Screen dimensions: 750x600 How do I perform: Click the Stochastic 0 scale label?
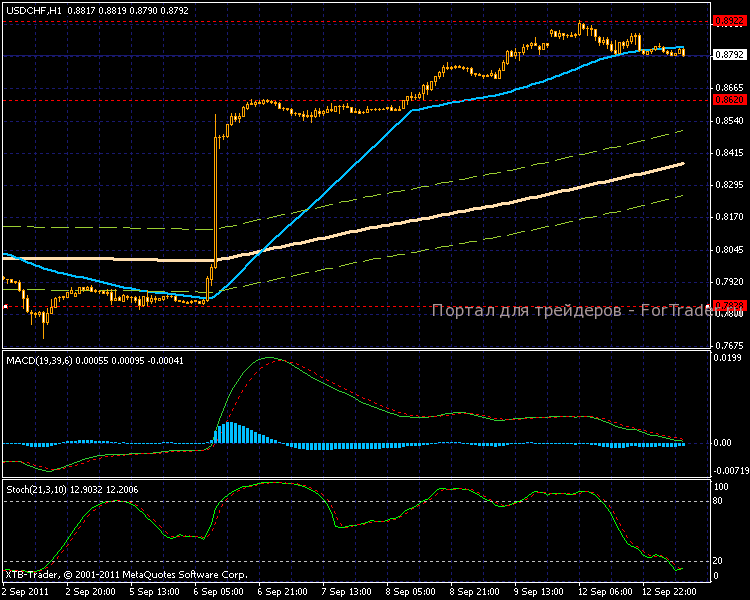click(716, 576)
